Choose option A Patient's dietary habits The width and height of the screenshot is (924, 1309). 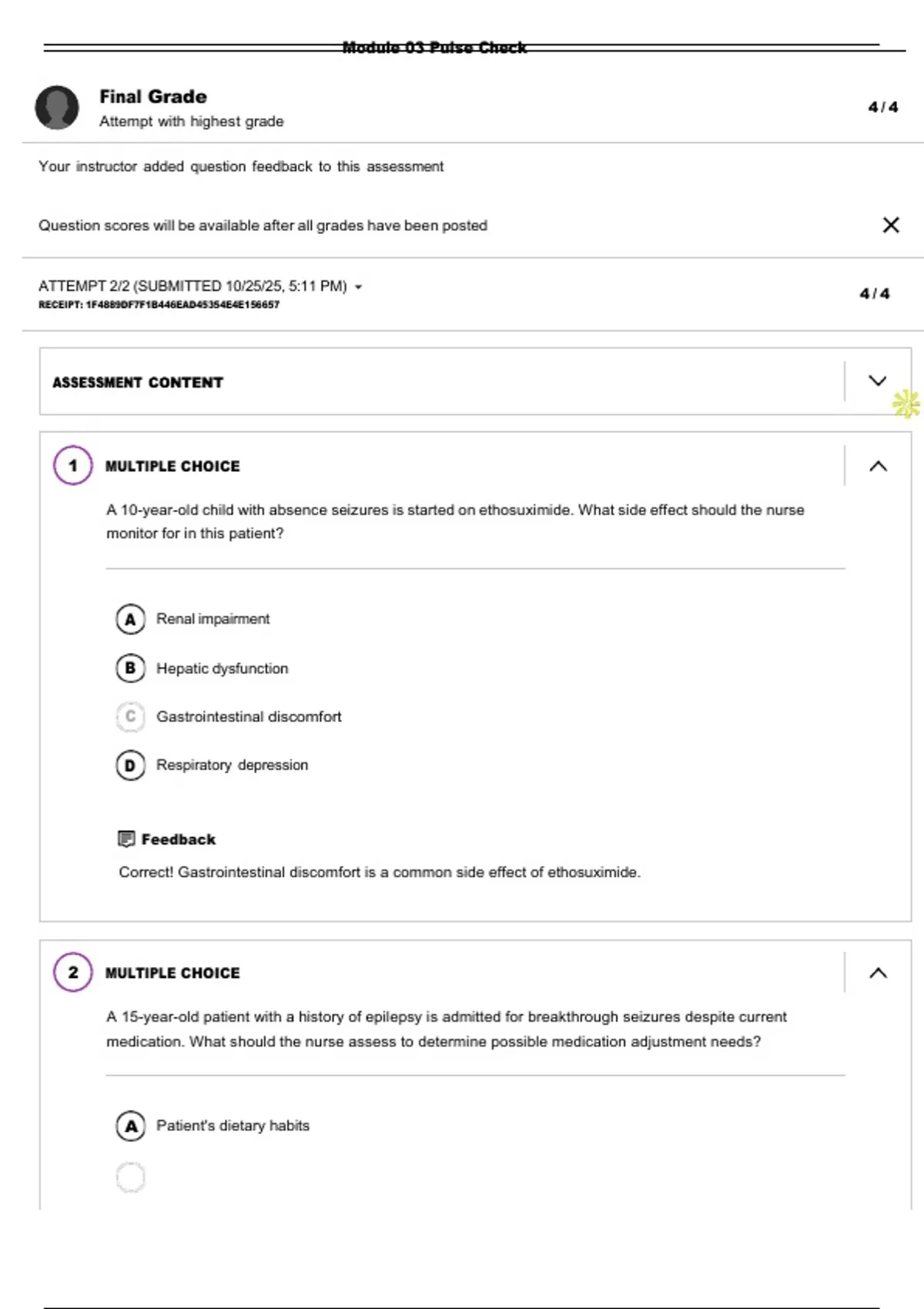click(x=131, y=1126)
